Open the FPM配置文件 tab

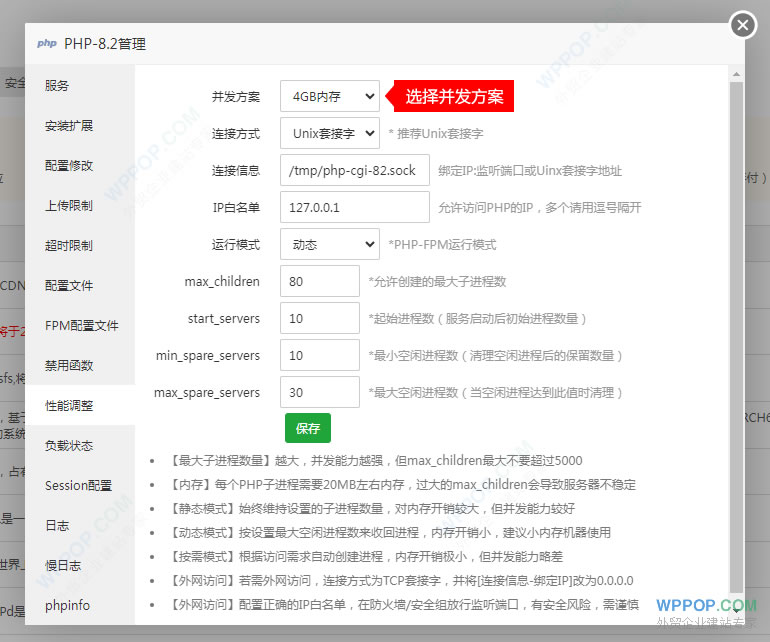pyautogui.click(x=81, y=326)
